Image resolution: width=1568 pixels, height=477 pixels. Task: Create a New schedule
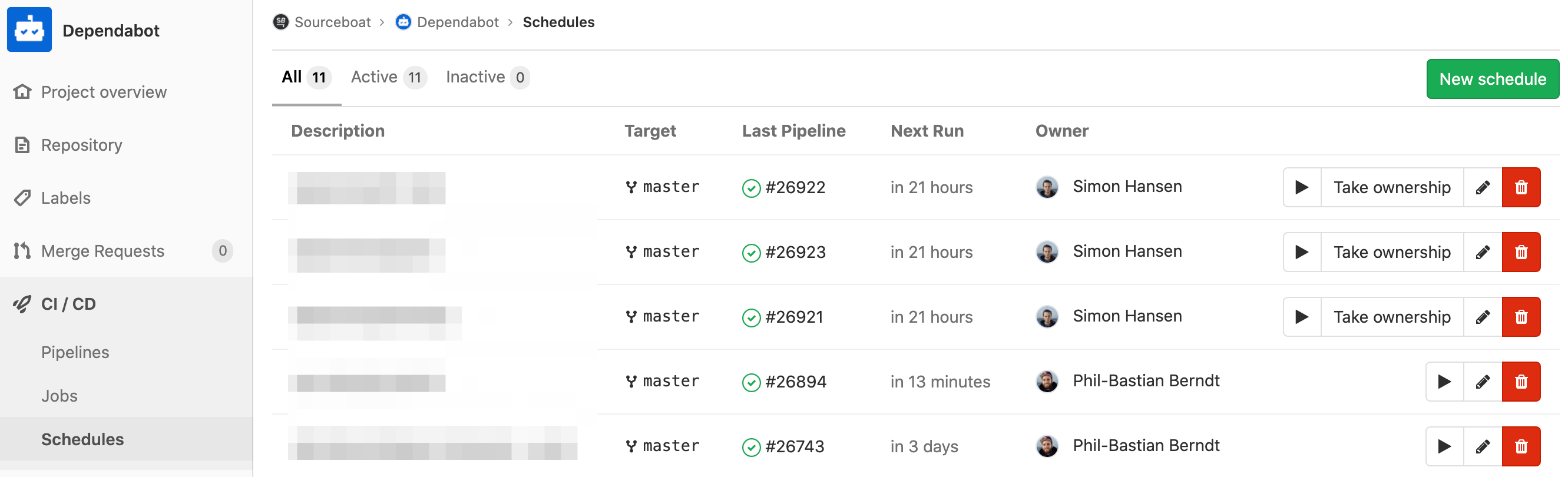(1492, 79)
